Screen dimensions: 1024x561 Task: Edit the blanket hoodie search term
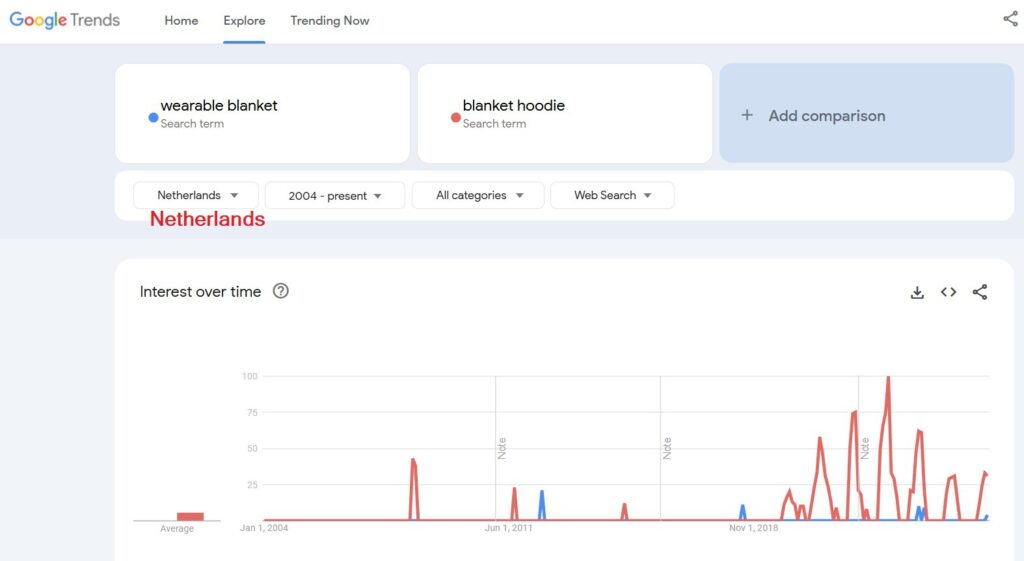513,106
